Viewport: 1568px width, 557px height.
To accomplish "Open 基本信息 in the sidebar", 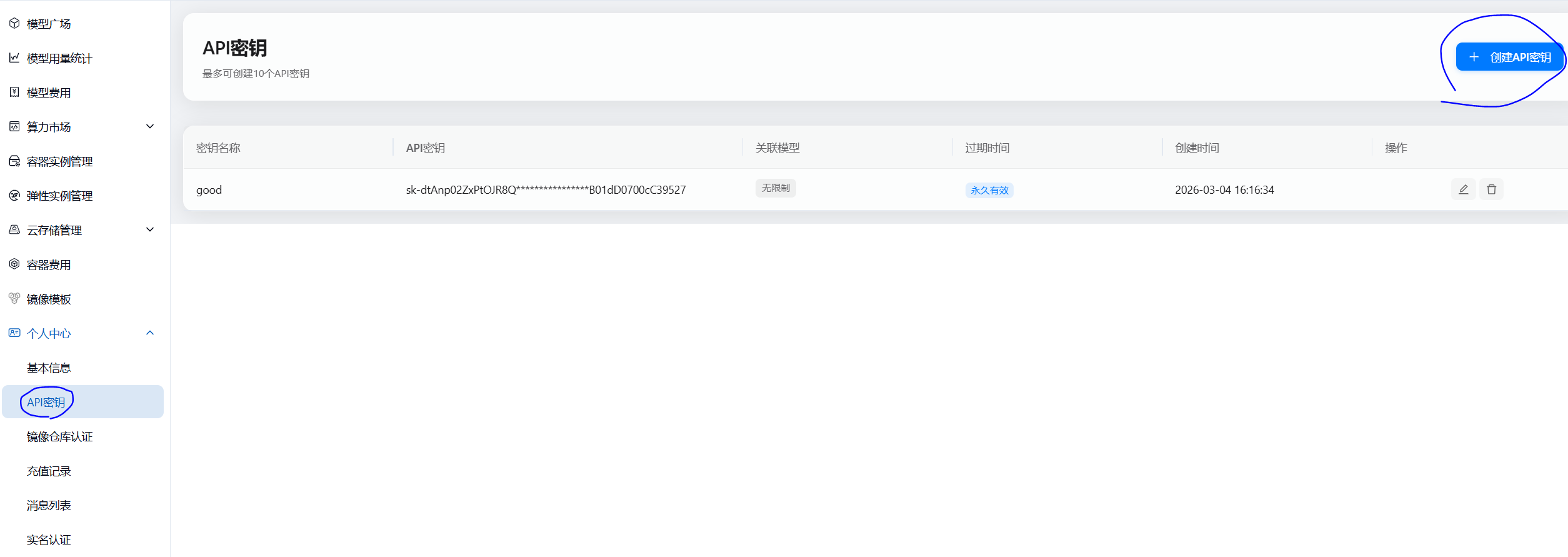I will click(49, 368).
